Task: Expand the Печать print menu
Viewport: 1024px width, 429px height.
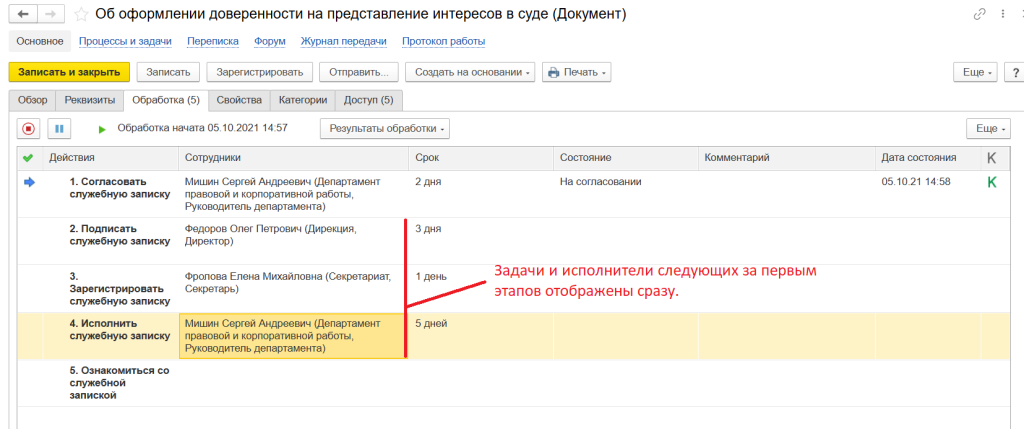Action: click(576, 73)
